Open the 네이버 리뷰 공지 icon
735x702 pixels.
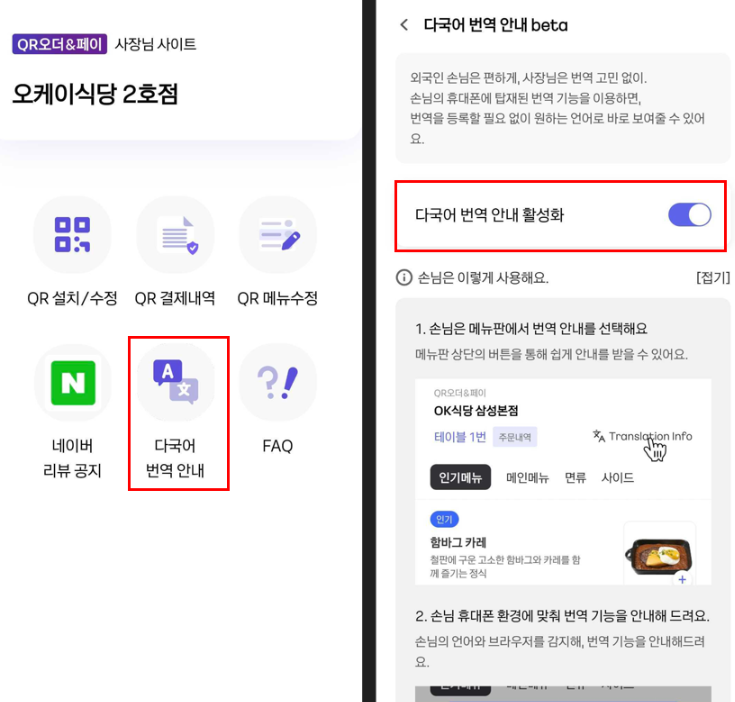point(72,383)
